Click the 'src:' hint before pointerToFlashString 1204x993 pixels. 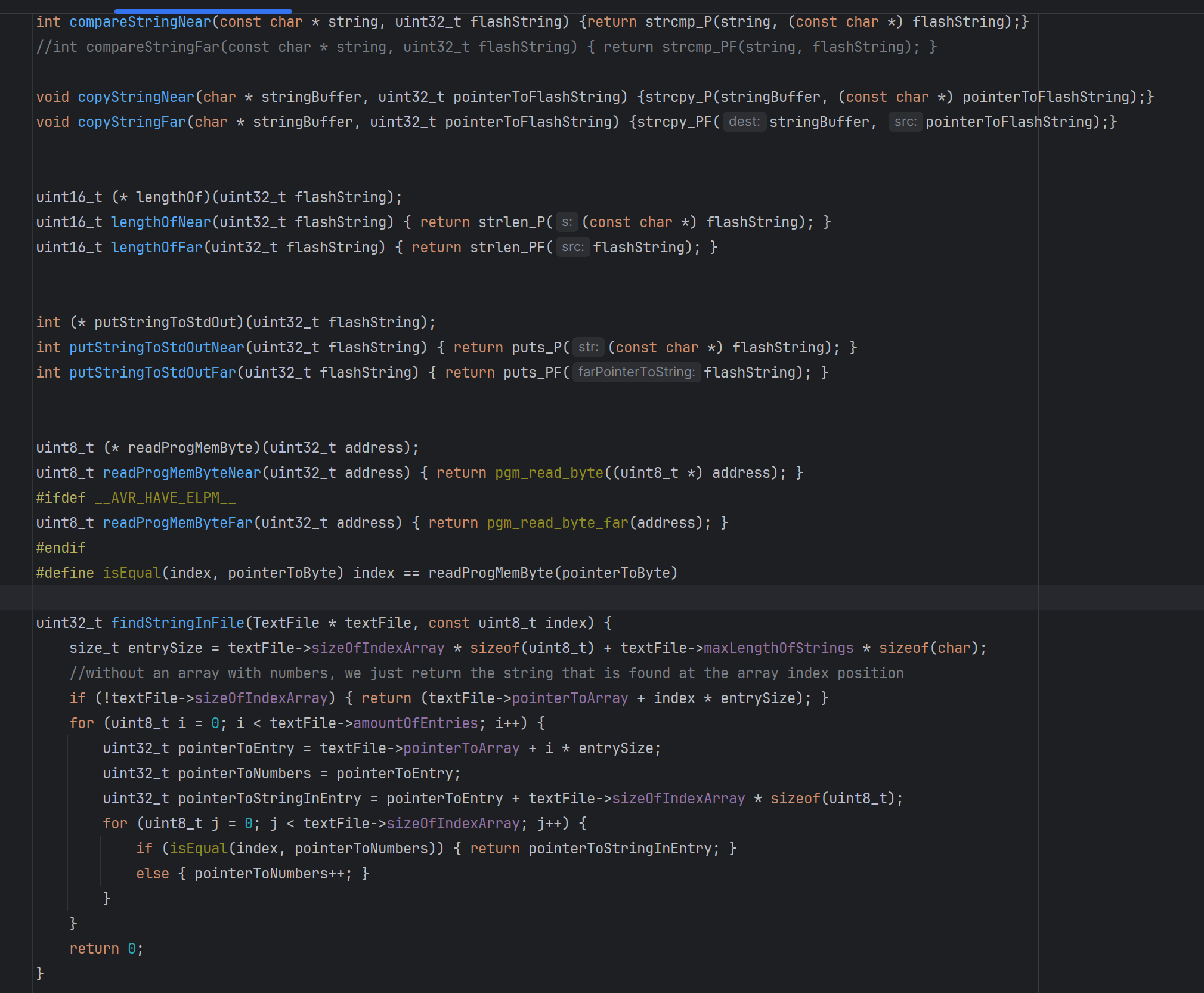point(905,122)
